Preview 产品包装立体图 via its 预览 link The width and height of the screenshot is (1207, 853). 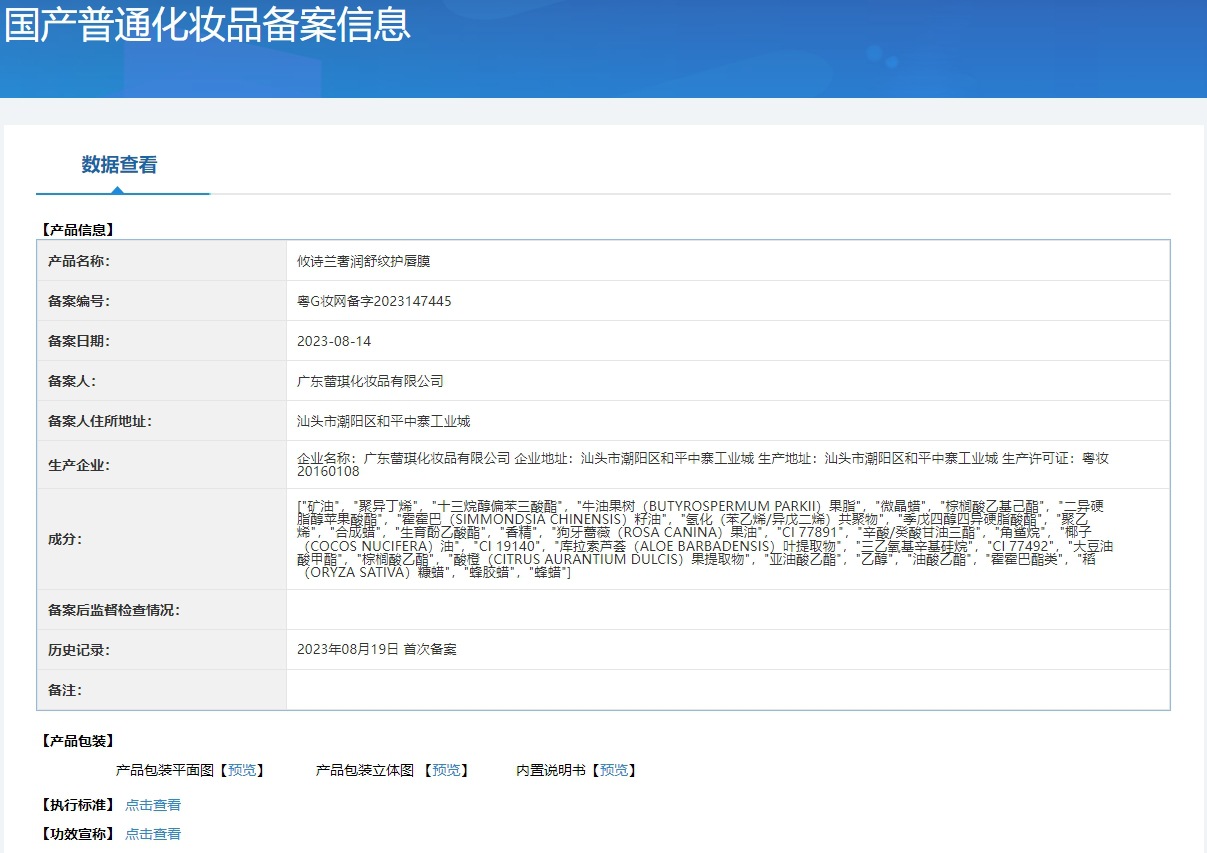click(447, 770)
